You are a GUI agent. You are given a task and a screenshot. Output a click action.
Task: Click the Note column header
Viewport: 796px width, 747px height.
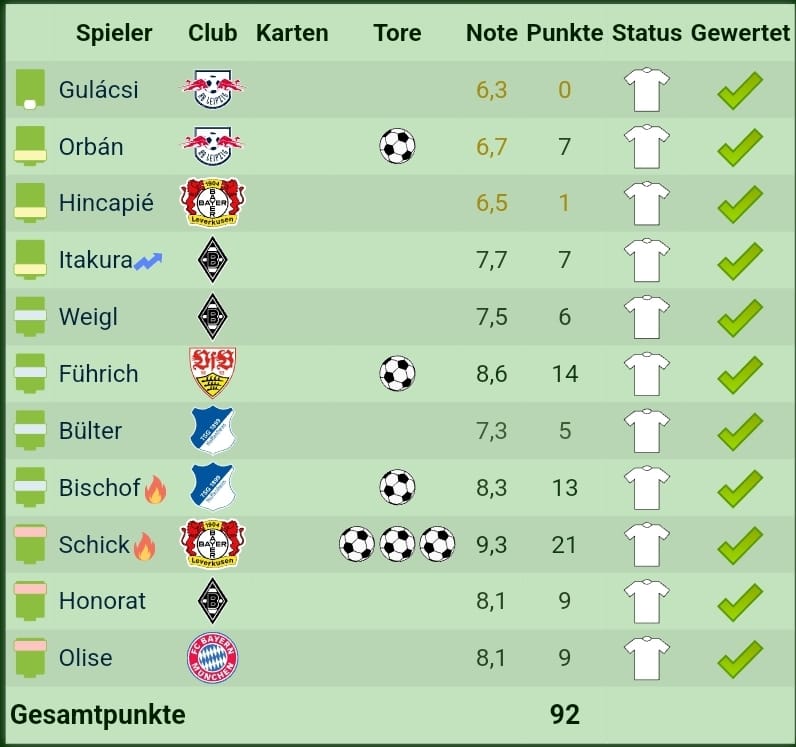[x=491, y=33]
